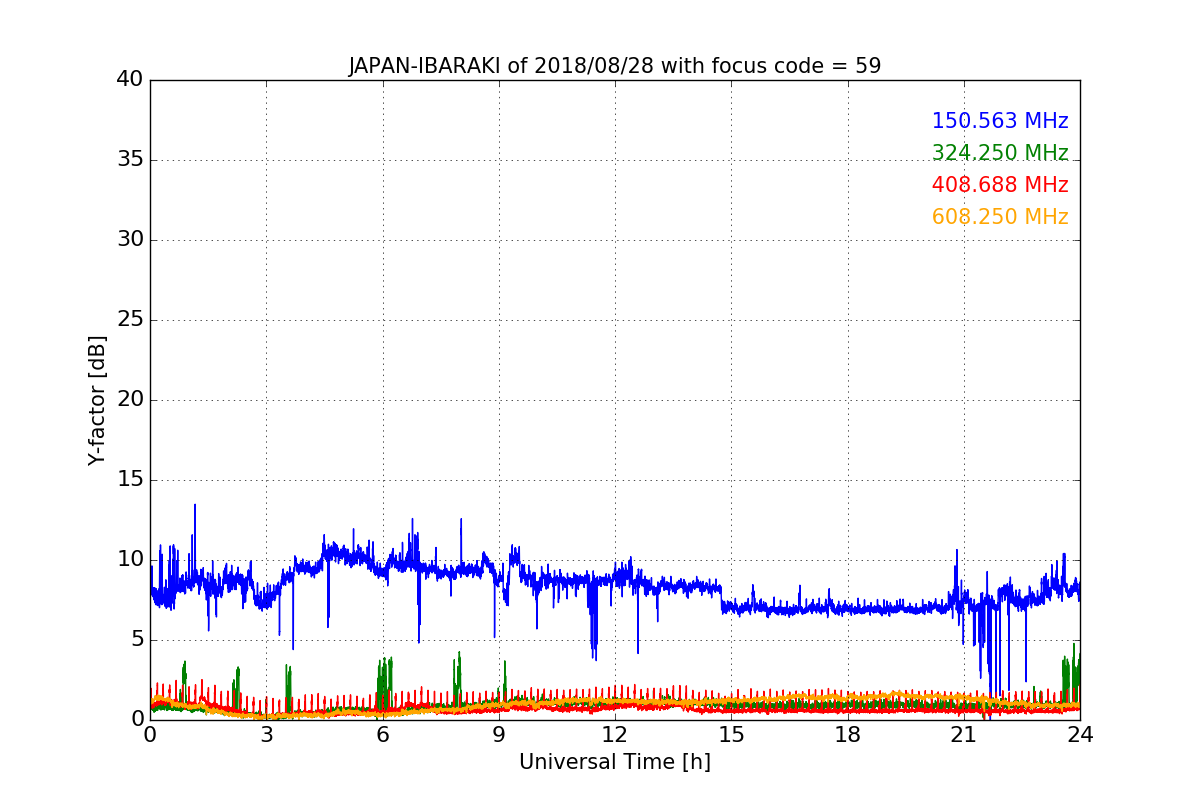Click the Y-factor [dB] axis label

(97, 400)
